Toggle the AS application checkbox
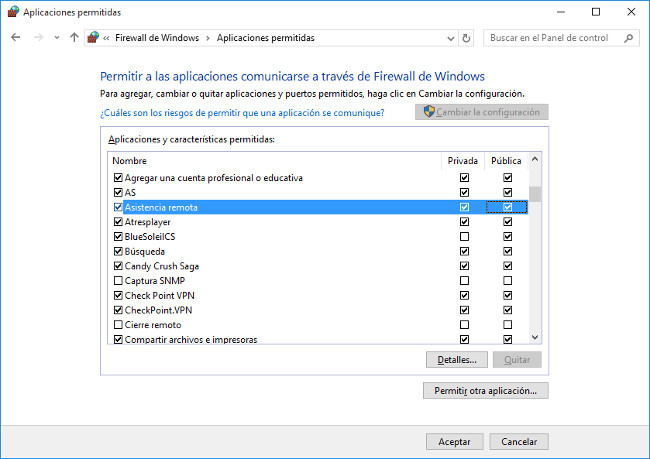The width and height of the screenshot is (650, 459). [x=118, y=192]
